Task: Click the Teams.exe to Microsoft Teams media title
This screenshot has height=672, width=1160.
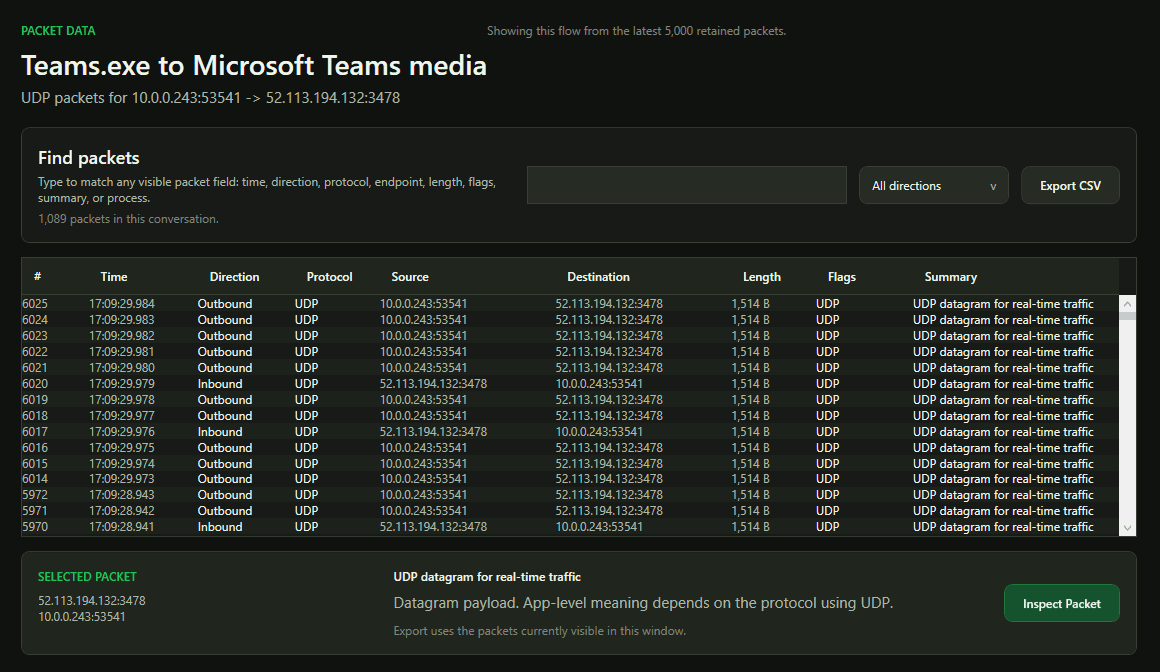Action: pos(254,66)
